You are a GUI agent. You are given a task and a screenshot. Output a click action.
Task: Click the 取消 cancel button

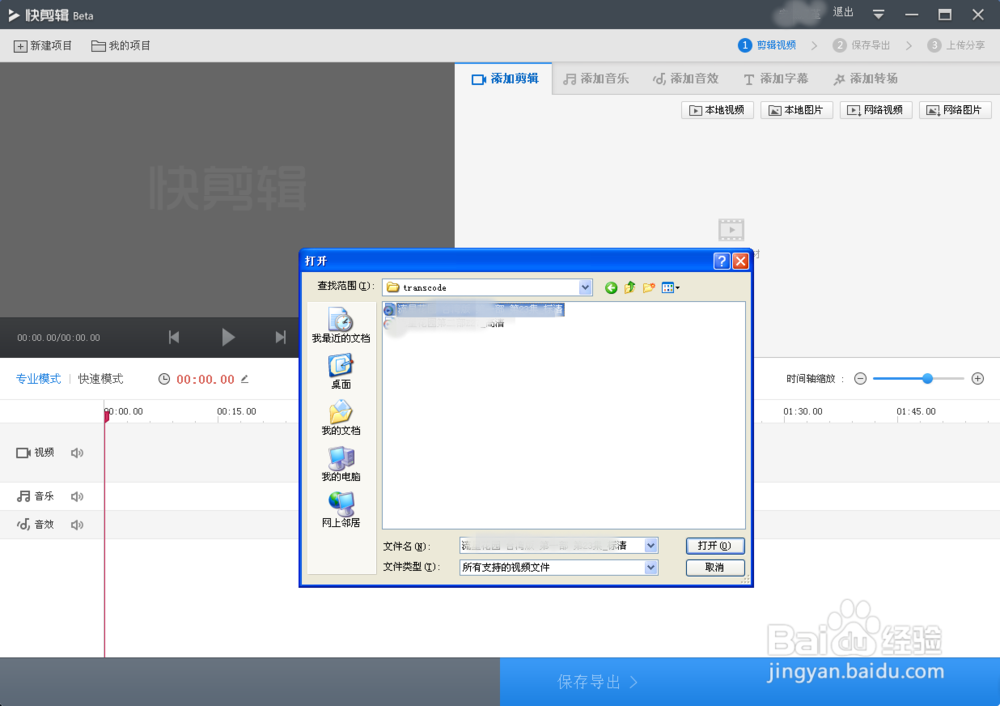click(715, 568)
